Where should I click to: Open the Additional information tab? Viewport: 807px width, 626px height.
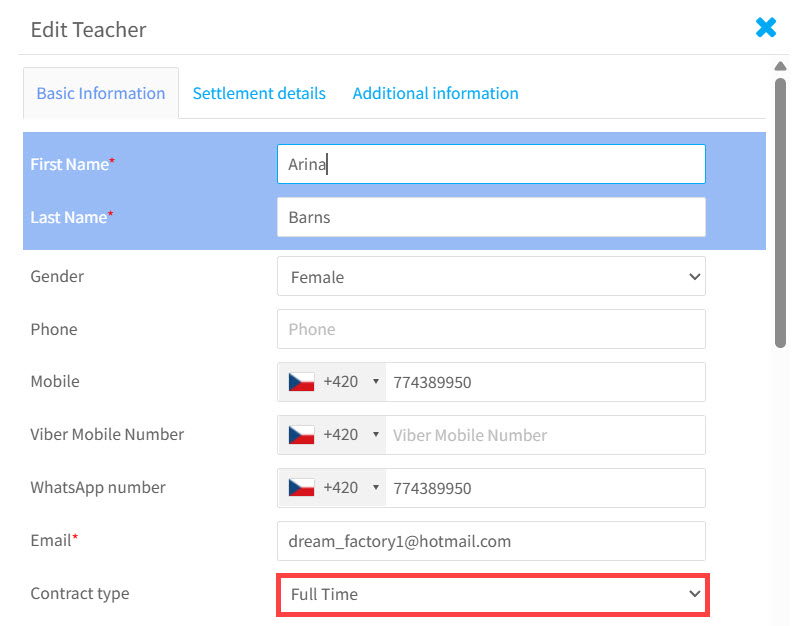tap(435, 93)
